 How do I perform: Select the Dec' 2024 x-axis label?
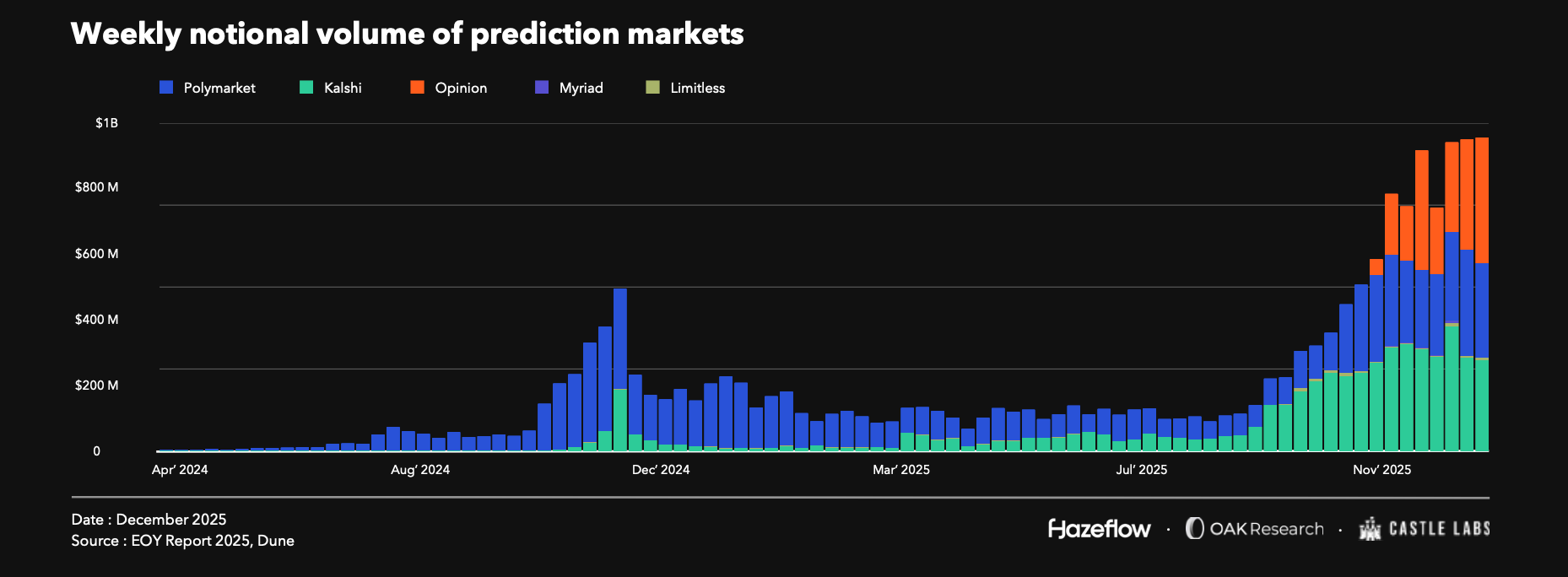[661, 470]
